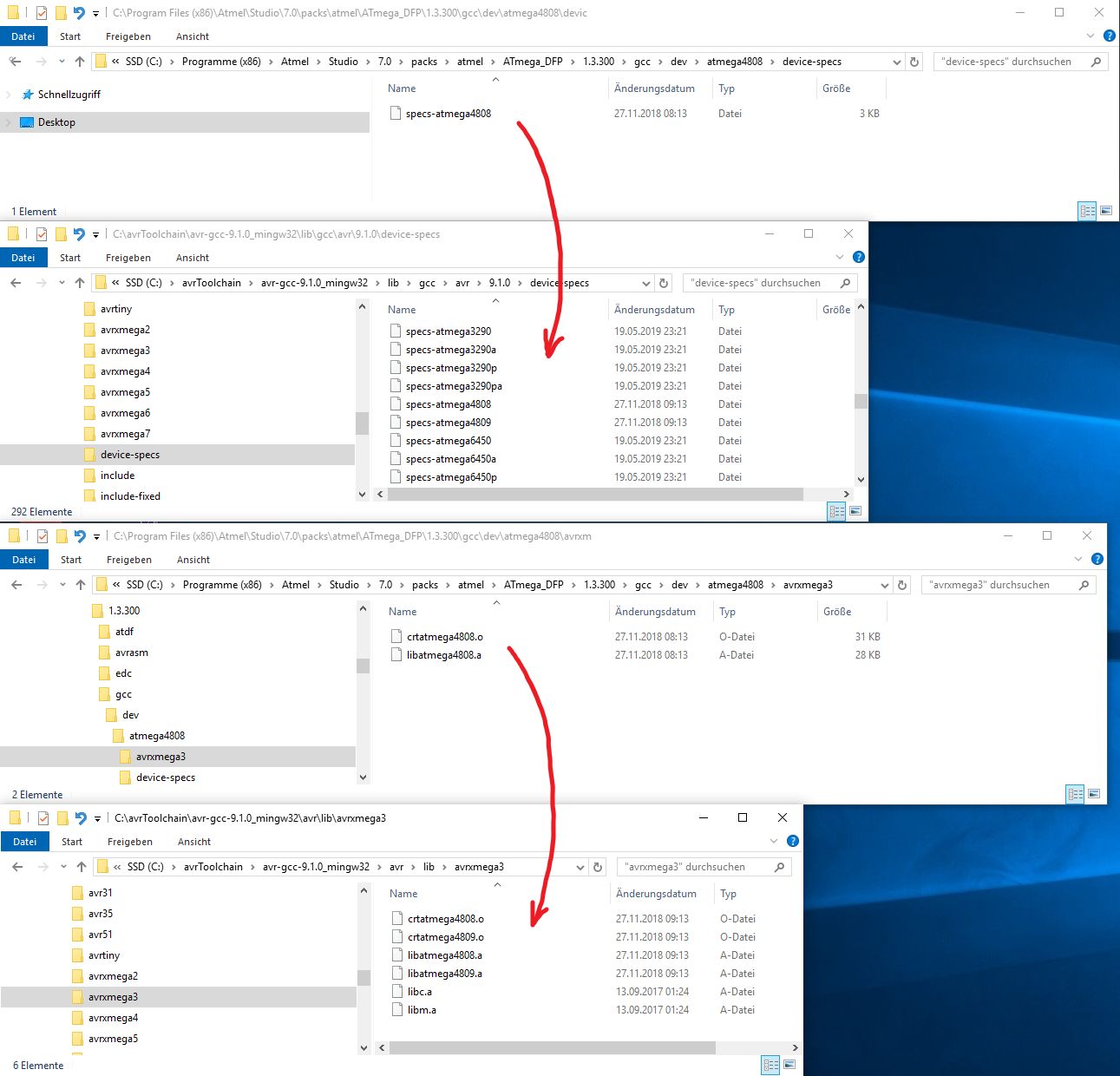Click avr breadcrumb in bottom avrxmega3 window
Screen dimensions: 1120x1076
tap(396, 867)
